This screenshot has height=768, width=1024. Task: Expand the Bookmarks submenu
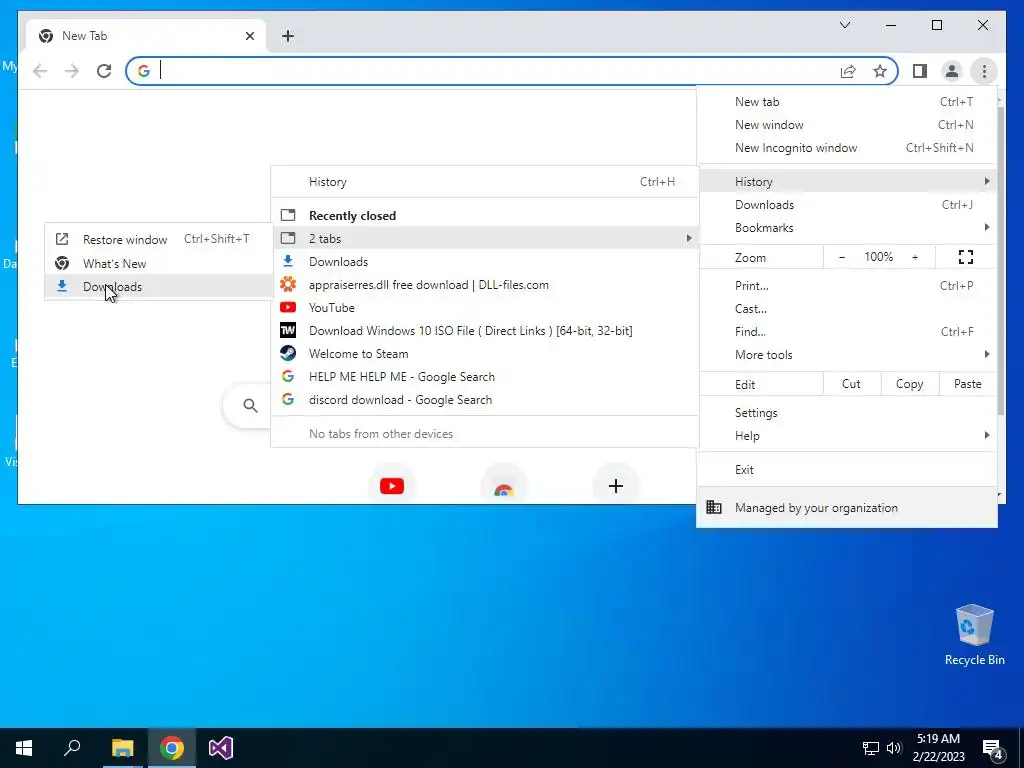pos(847,227)
